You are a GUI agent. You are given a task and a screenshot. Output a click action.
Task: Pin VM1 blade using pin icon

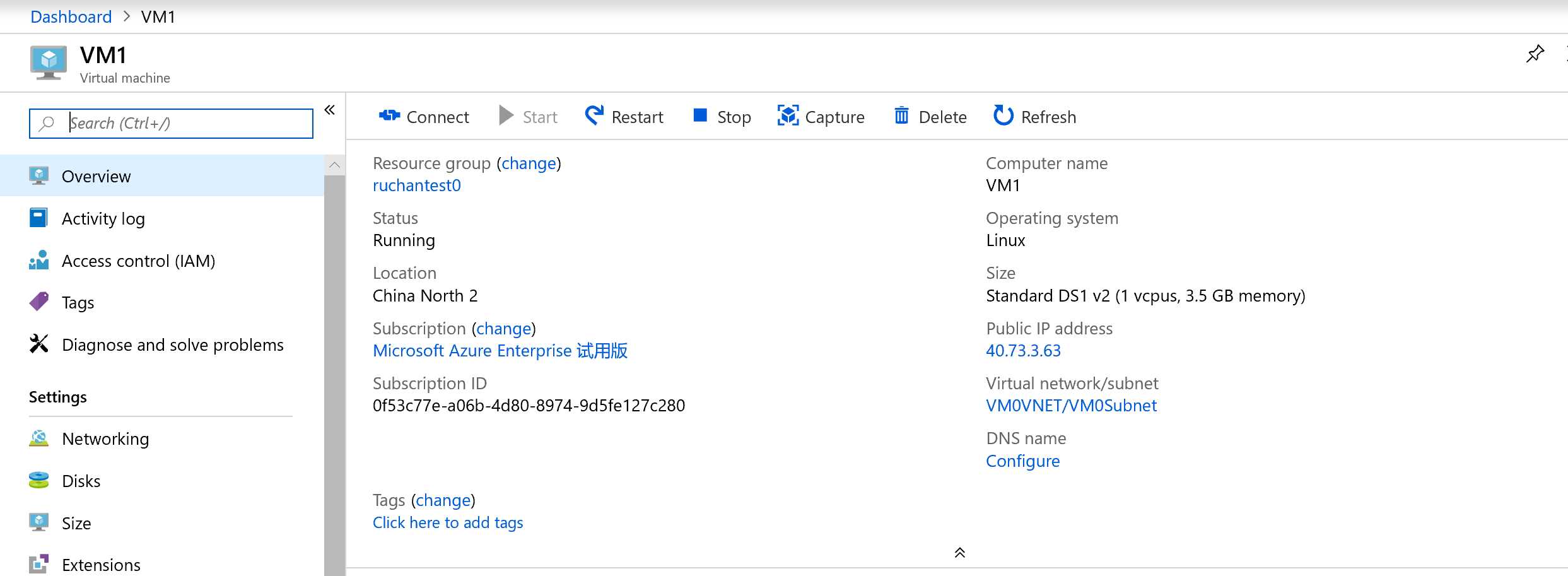[1535, 54]
